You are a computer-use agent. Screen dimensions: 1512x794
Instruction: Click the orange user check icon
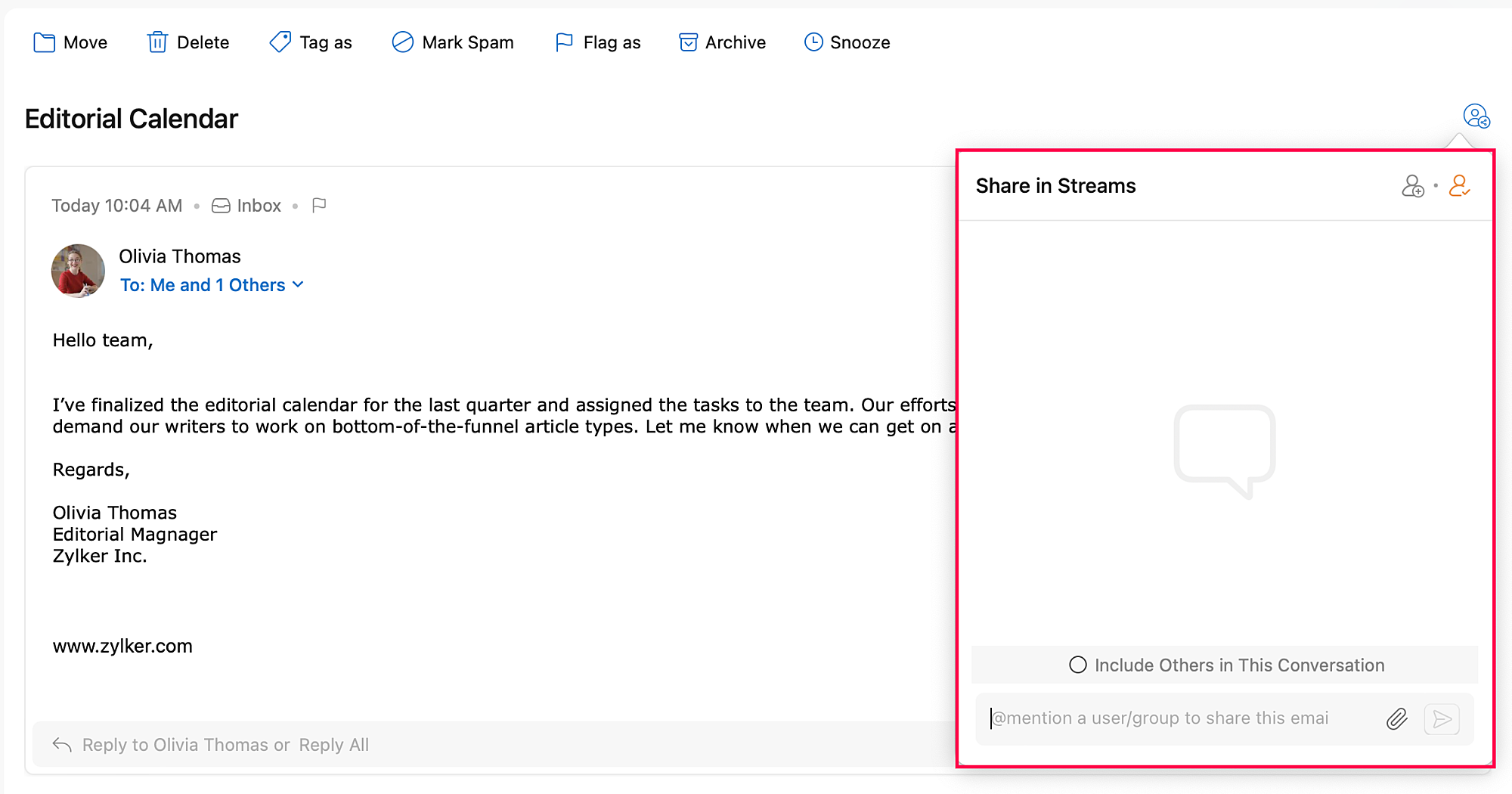click(1459, 186)
